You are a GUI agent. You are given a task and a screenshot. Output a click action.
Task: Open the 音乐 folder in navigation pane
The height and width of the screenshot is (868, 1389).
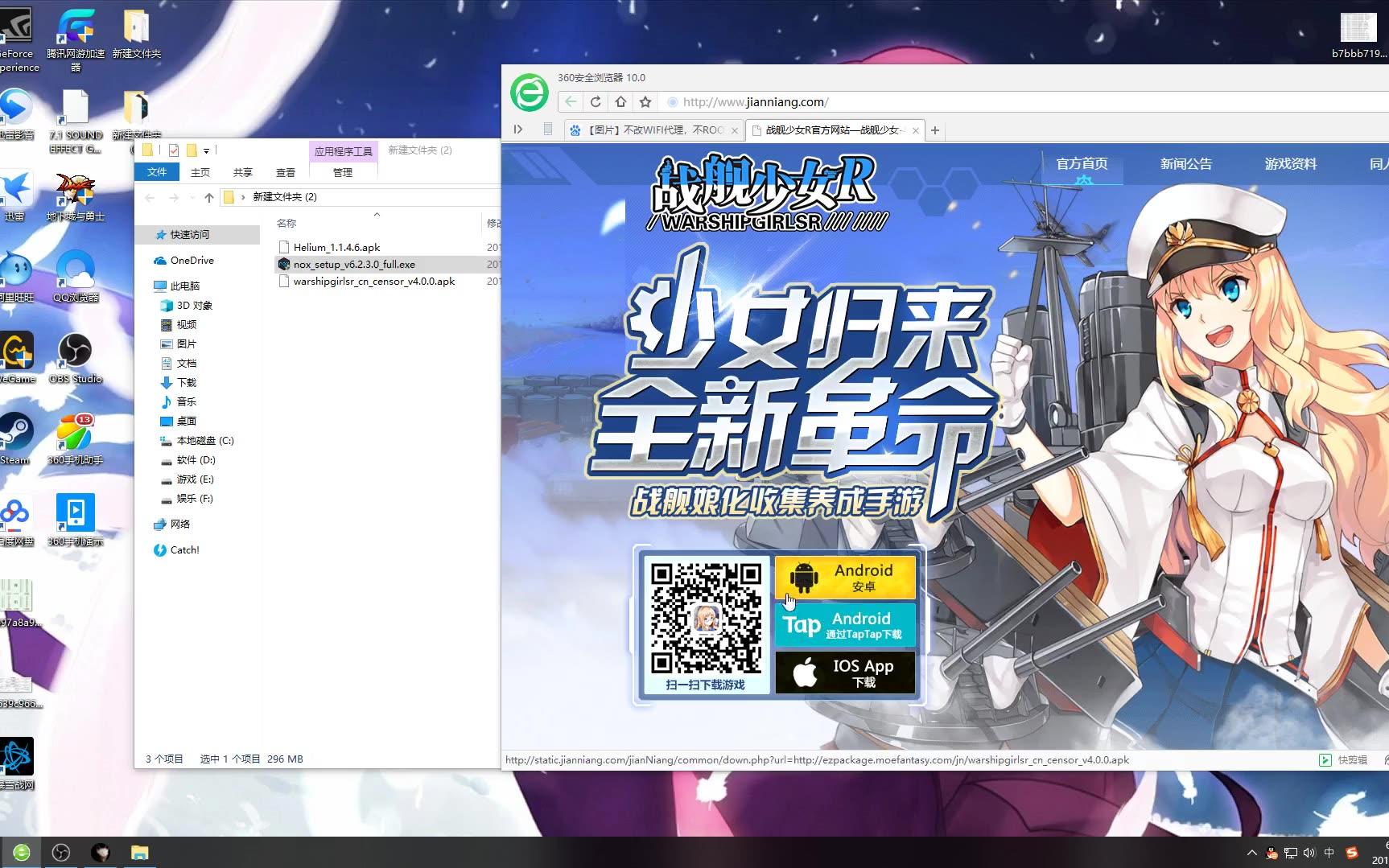pos(186,402)
